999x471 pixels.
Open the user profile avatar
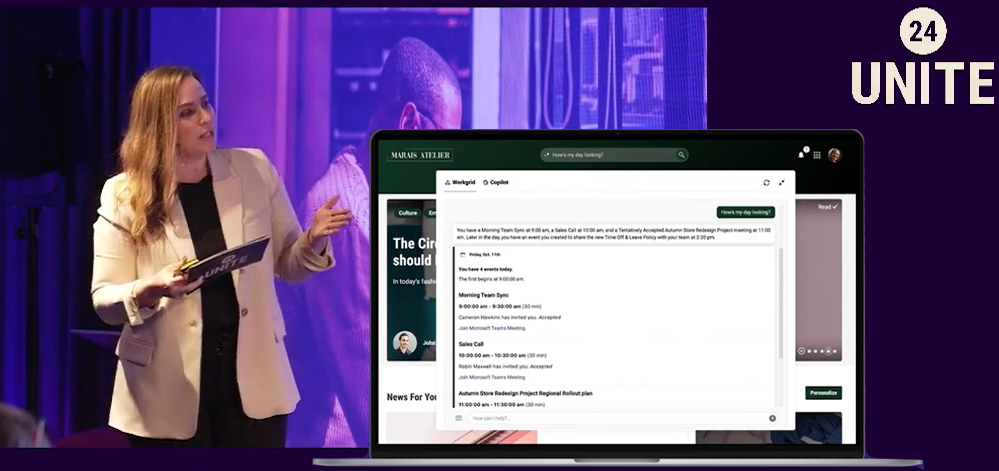tap(834, 155)
